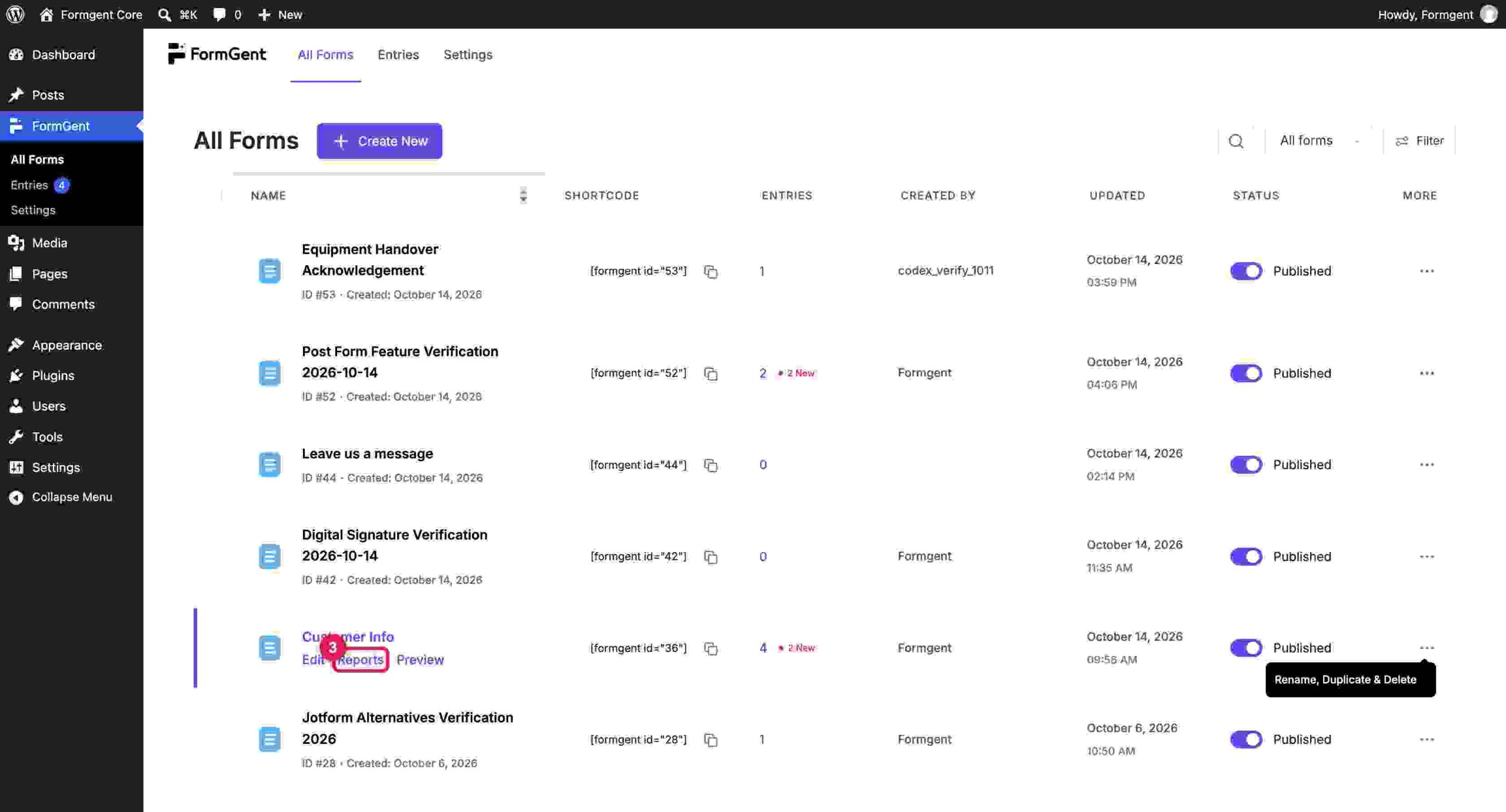Screen dimensions: 1506x812
Task: Toggle Published status of Post Form Feature Verification
Action: click(1246, 373)
